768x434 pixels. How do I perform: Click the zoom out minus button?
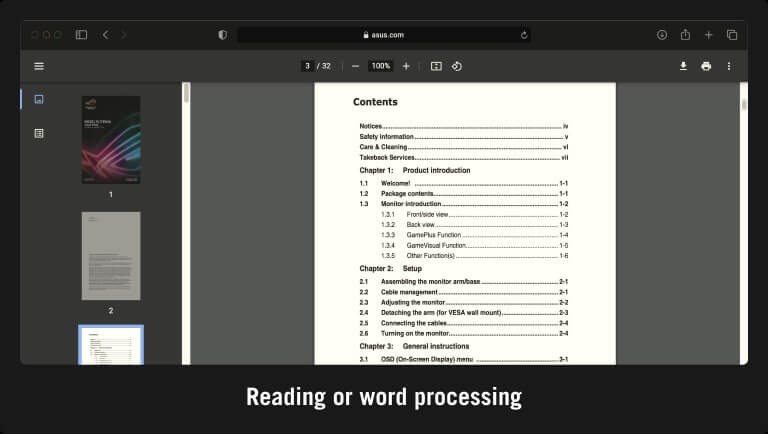pos(355,66)
